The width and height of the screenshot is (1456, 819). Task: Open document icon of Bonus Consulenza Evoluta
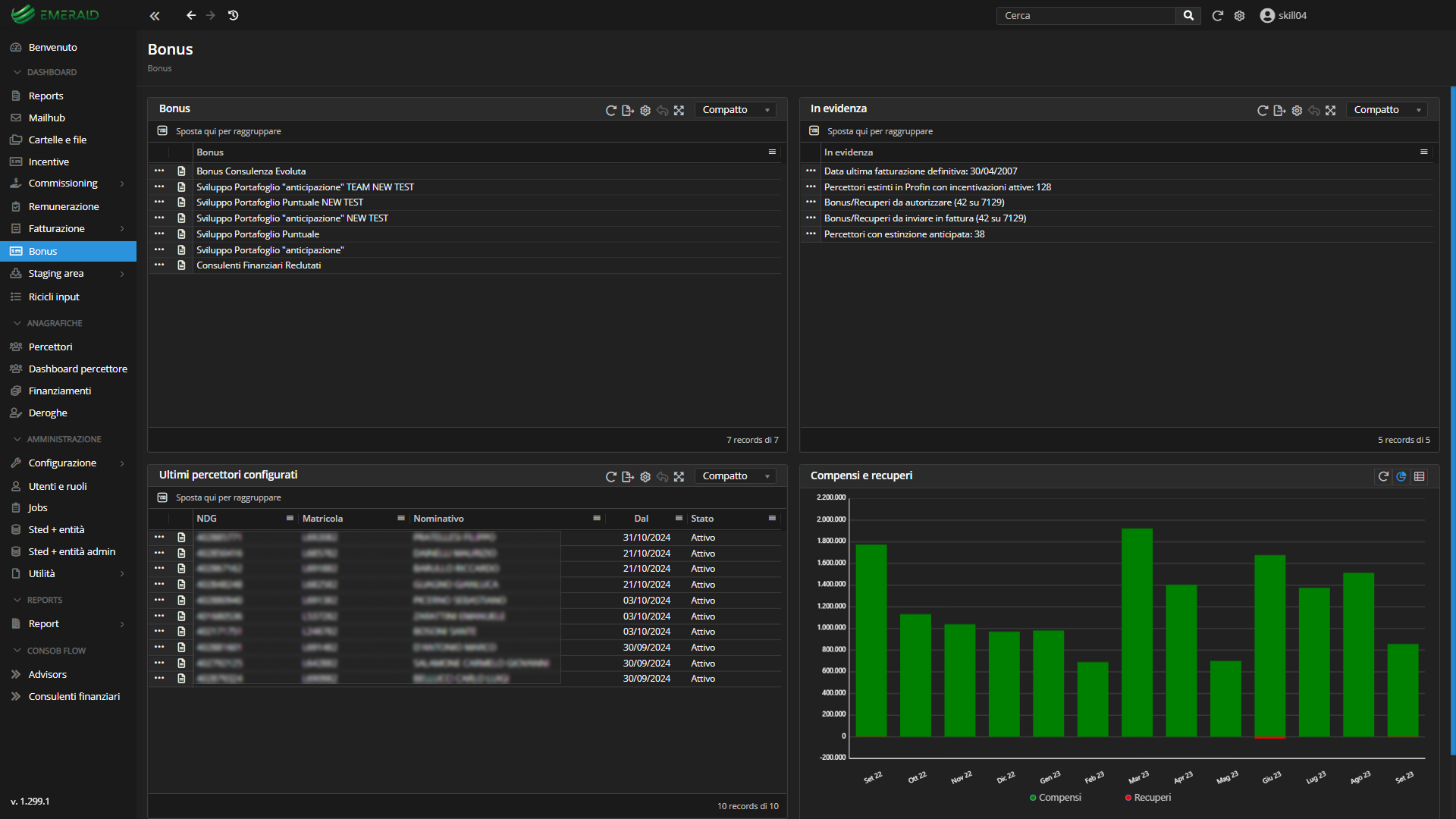point(181,171)
